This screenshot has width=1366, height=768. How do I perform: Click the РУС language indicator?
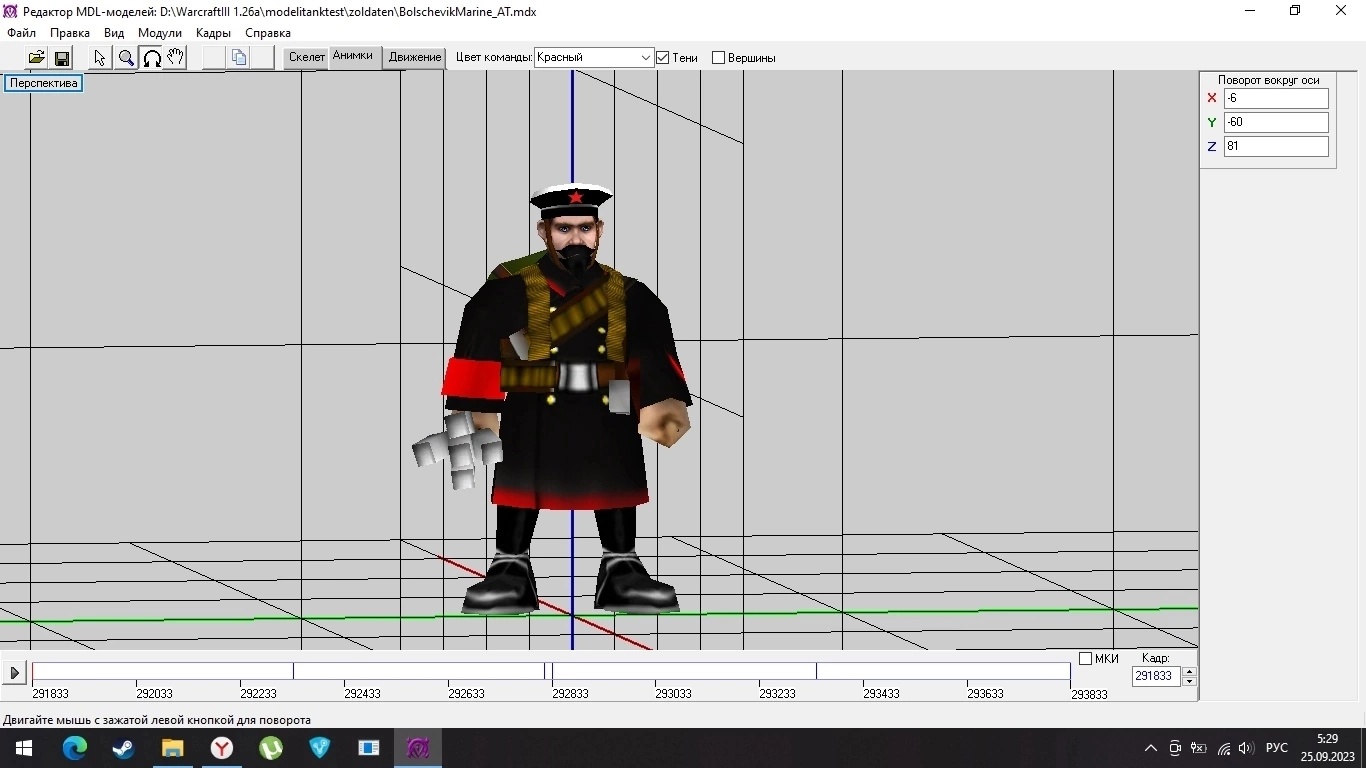coord(1276,748)
